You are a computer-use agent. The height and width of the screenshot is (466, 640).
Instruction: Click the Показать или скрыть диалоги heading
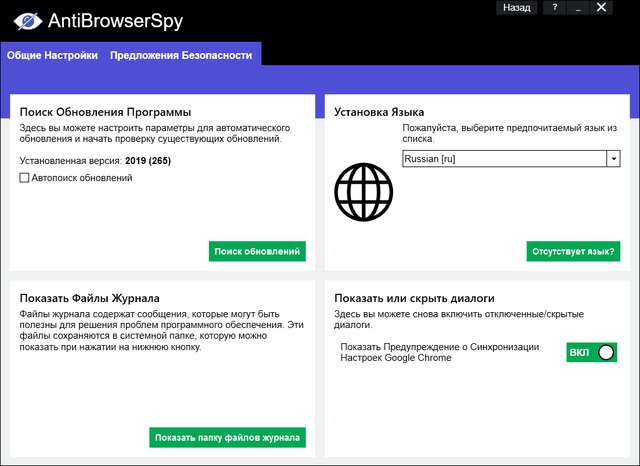pos(415,298)
